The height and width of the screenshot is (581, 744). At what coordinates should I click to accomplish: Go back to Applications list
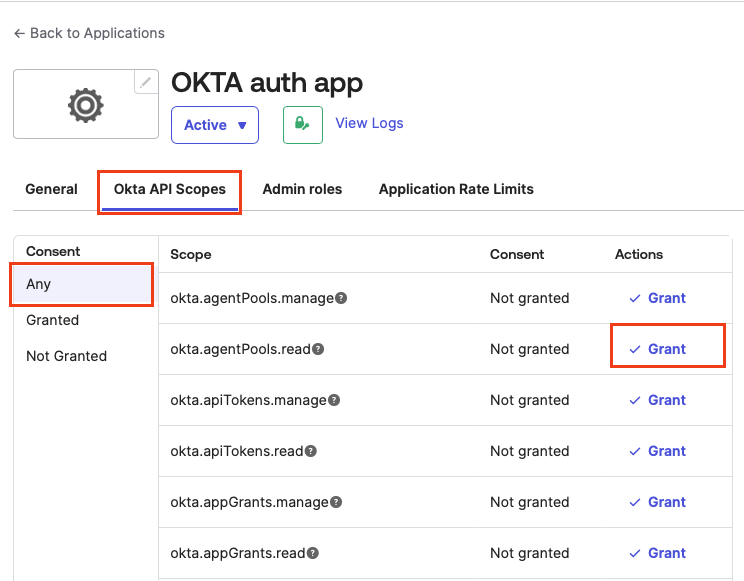[89, 33]
